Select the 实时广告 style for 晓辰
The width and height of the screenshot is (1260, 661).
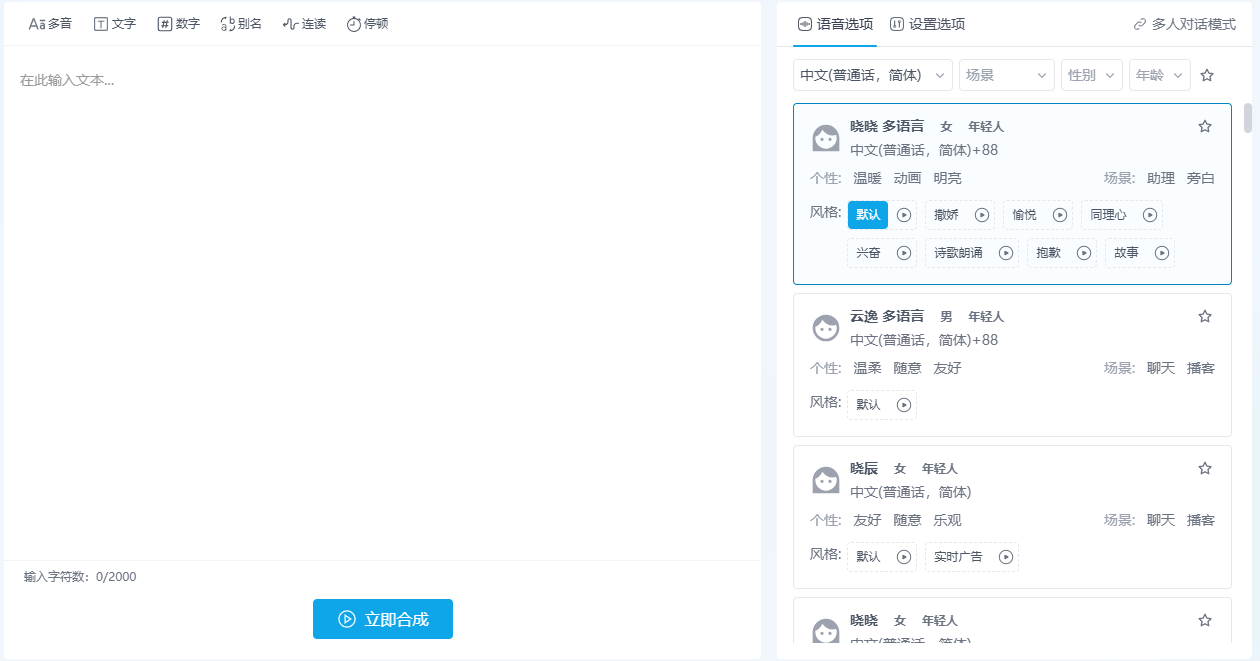point(958,557)
